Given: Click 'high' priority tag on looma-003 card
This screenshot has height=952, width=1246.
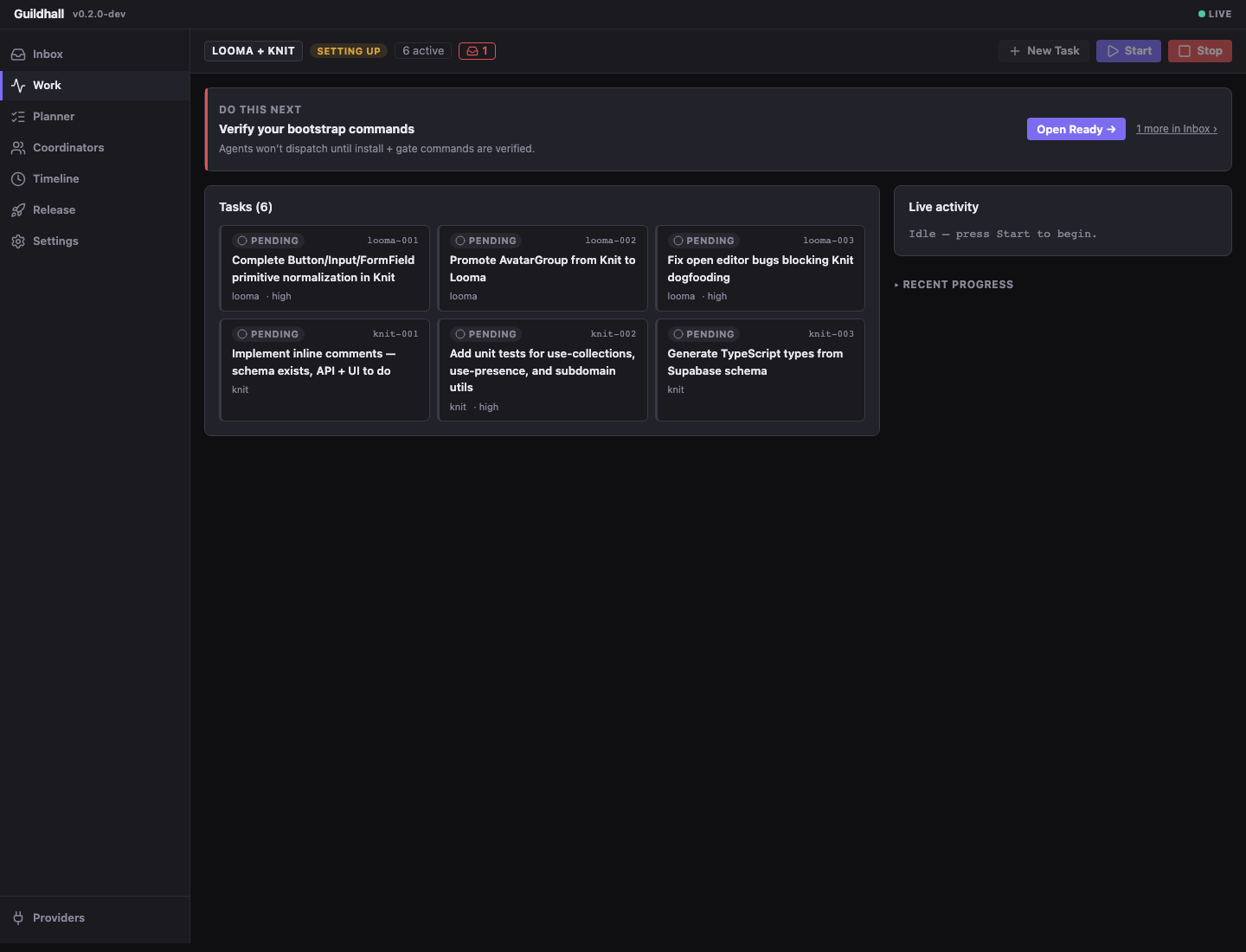Looking at the screenshot, I should pos(717,296).
